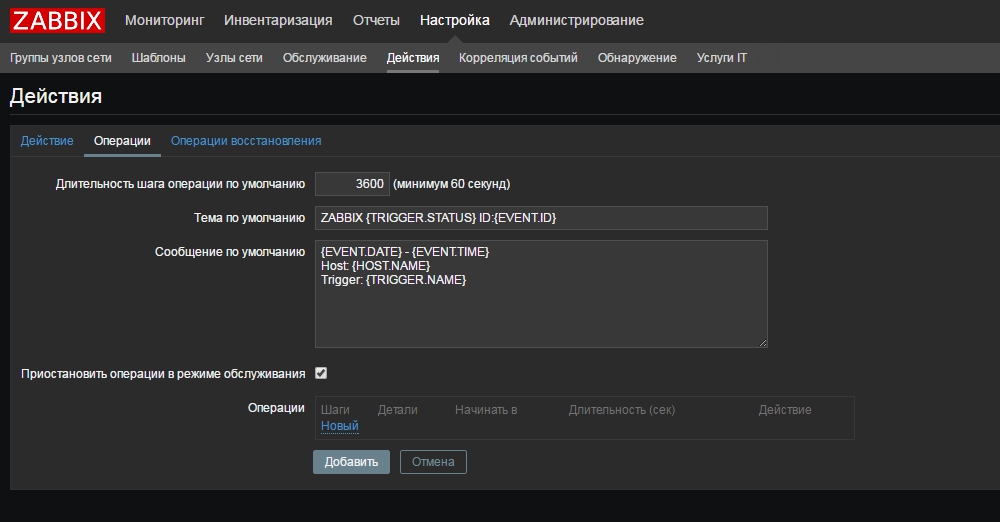Click the Тема по умолчанию field
Screen dimensions: 1000x522
pyautogui.click(x=541, y=218)
